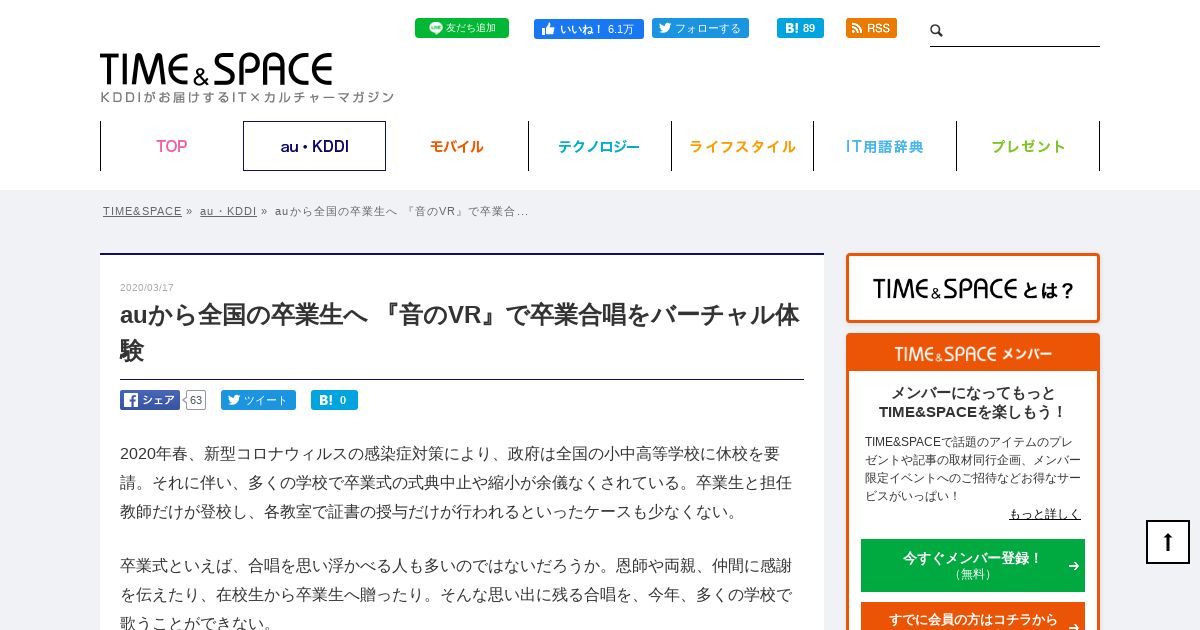Click the LINE add friend button
Image resolution: width=1200 pixels, height=630 pixels.
pos(462,28)
